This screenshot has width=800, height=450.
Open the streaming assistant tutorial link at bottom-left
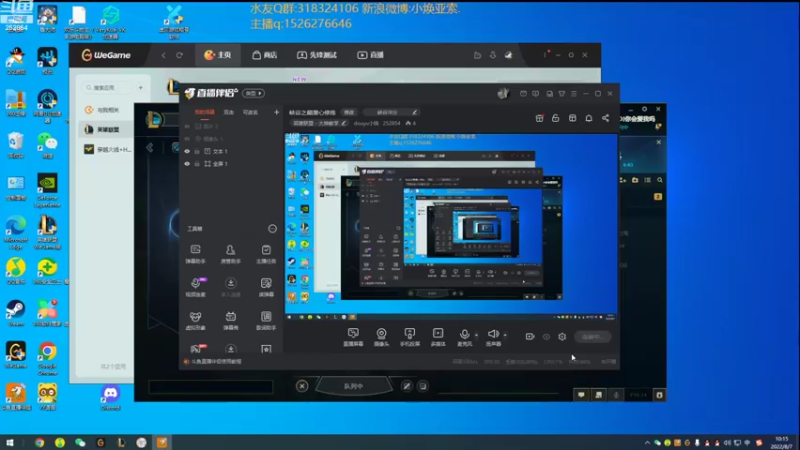(x=213, y=361)
